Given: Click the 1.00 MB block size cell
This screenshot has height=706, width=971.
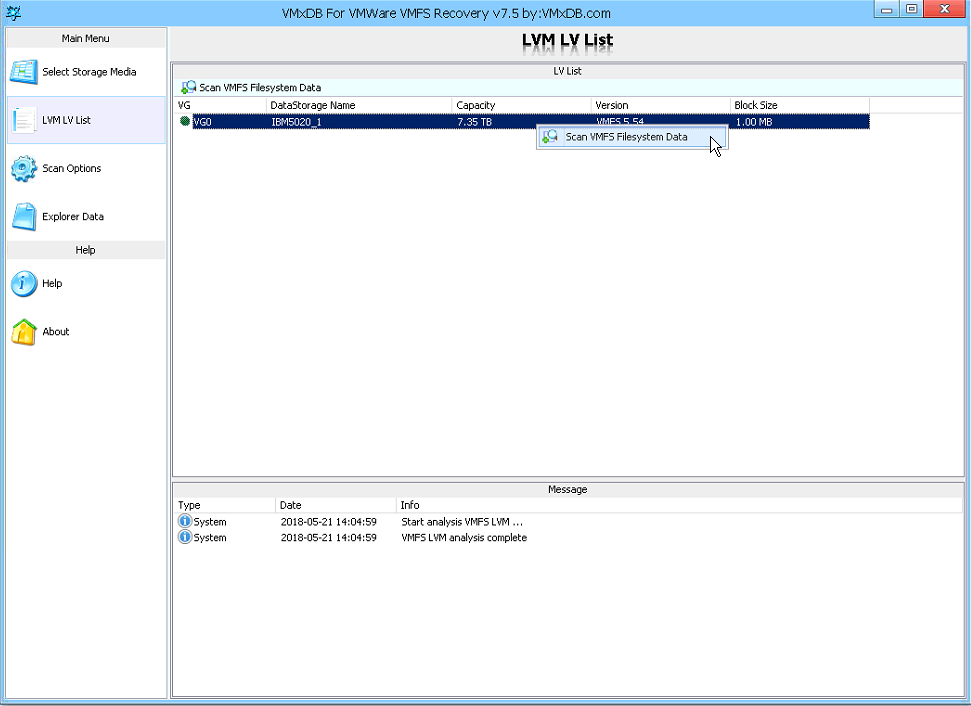Looking at the screenshot, I should pos(754,122).
